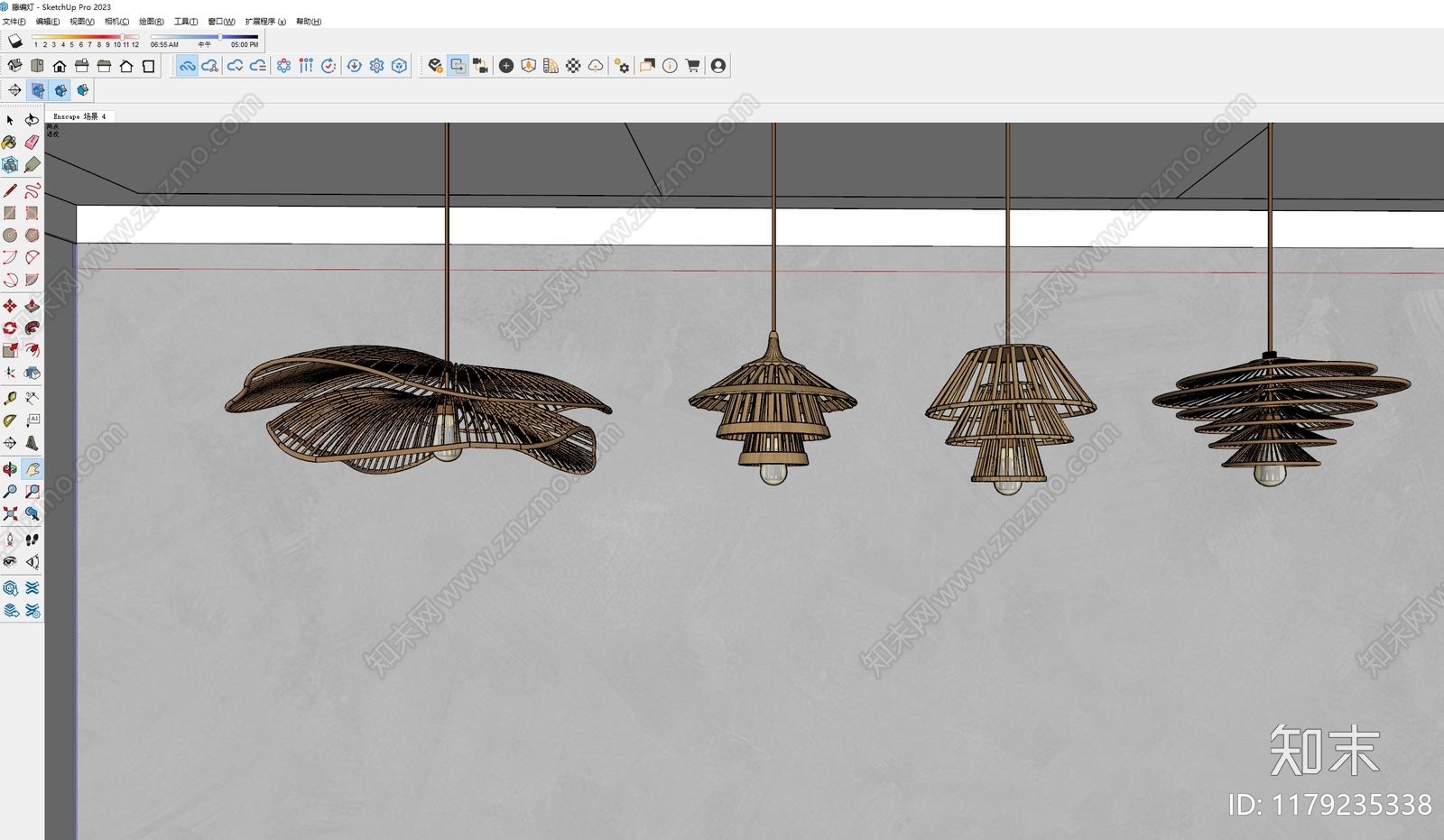Choose the Rotated Rectangle tool

[32, 213]
